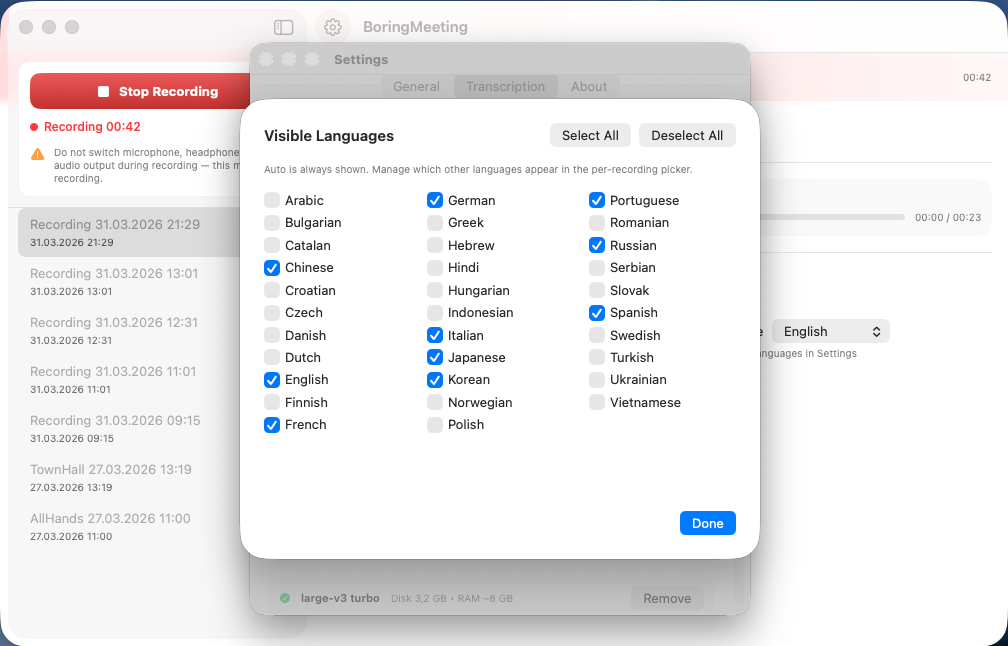
Task: Turn off the Japanese checkbox
Action: [x=435, y=358]
